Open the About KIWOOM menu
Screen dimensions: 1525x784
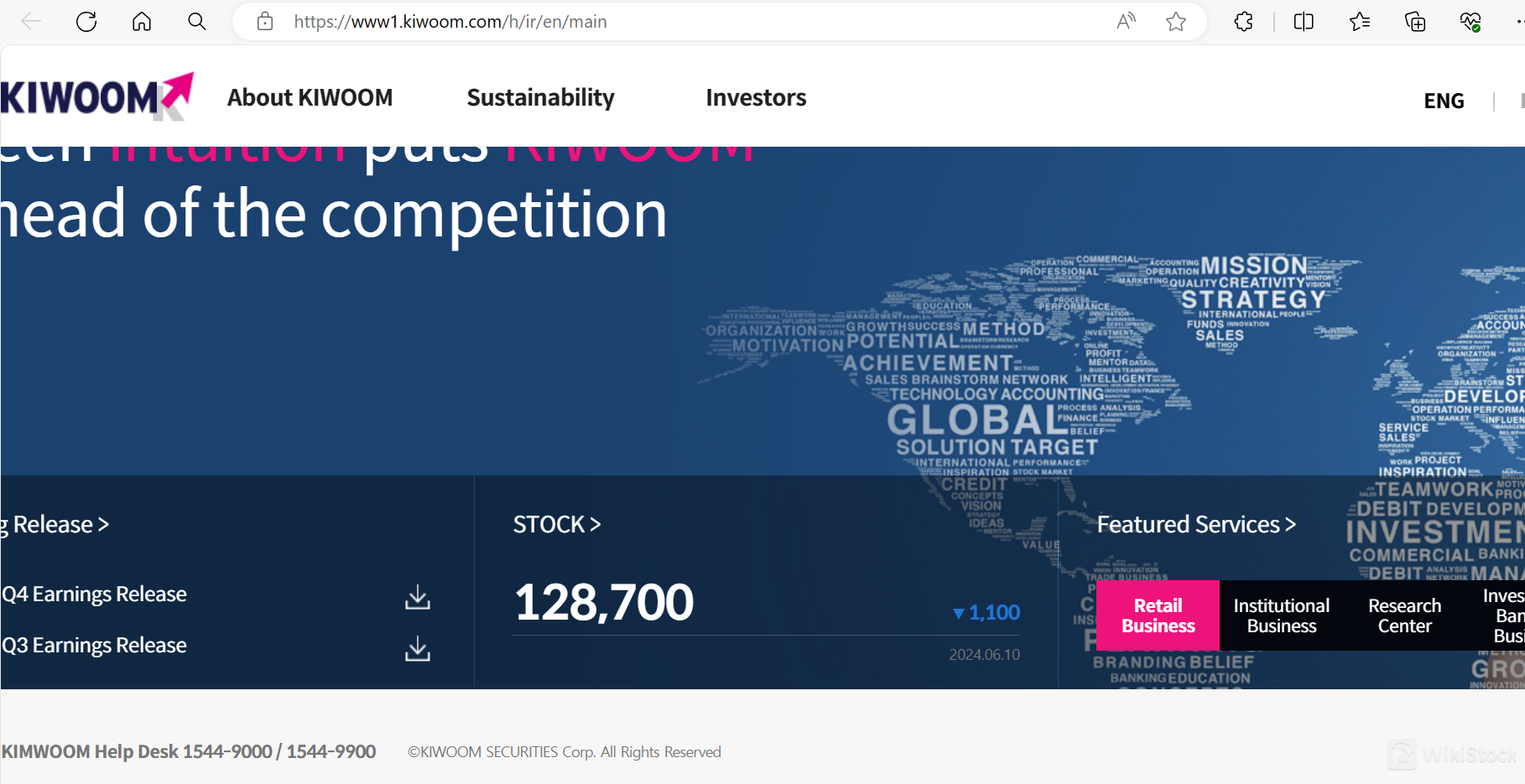coord(310,97)
